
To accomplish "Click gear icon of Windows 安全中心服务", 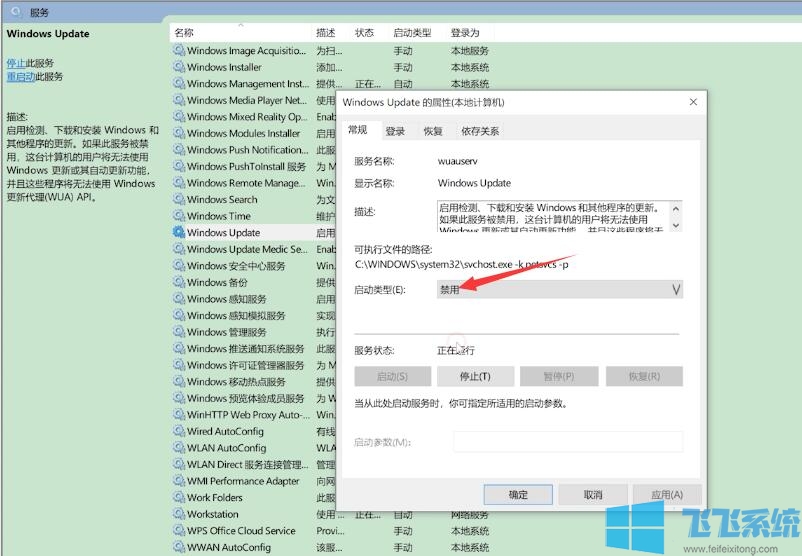I will tap(179, 265).
